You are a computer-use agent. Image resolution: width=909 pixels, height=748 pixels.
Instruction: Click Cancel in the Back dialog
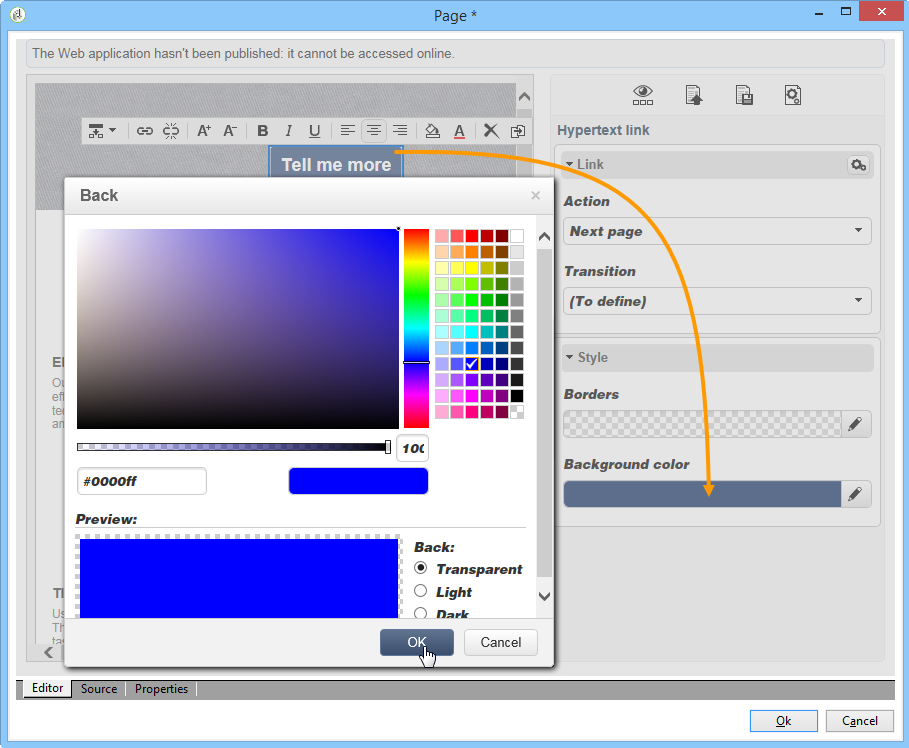[x=501, y=642]
